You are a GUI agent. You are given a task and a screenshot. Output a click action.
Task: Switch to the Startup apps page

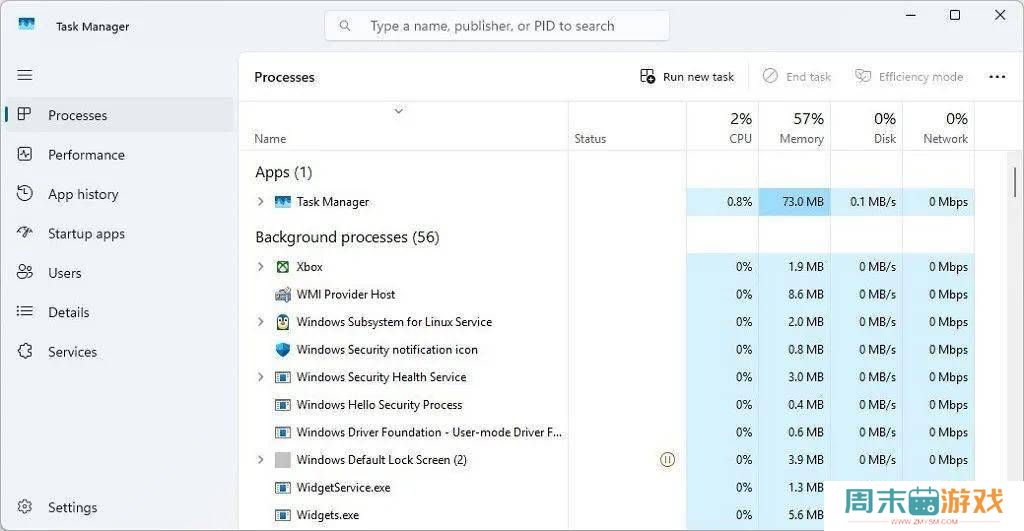pyautogui.click(x=86, y=234)
